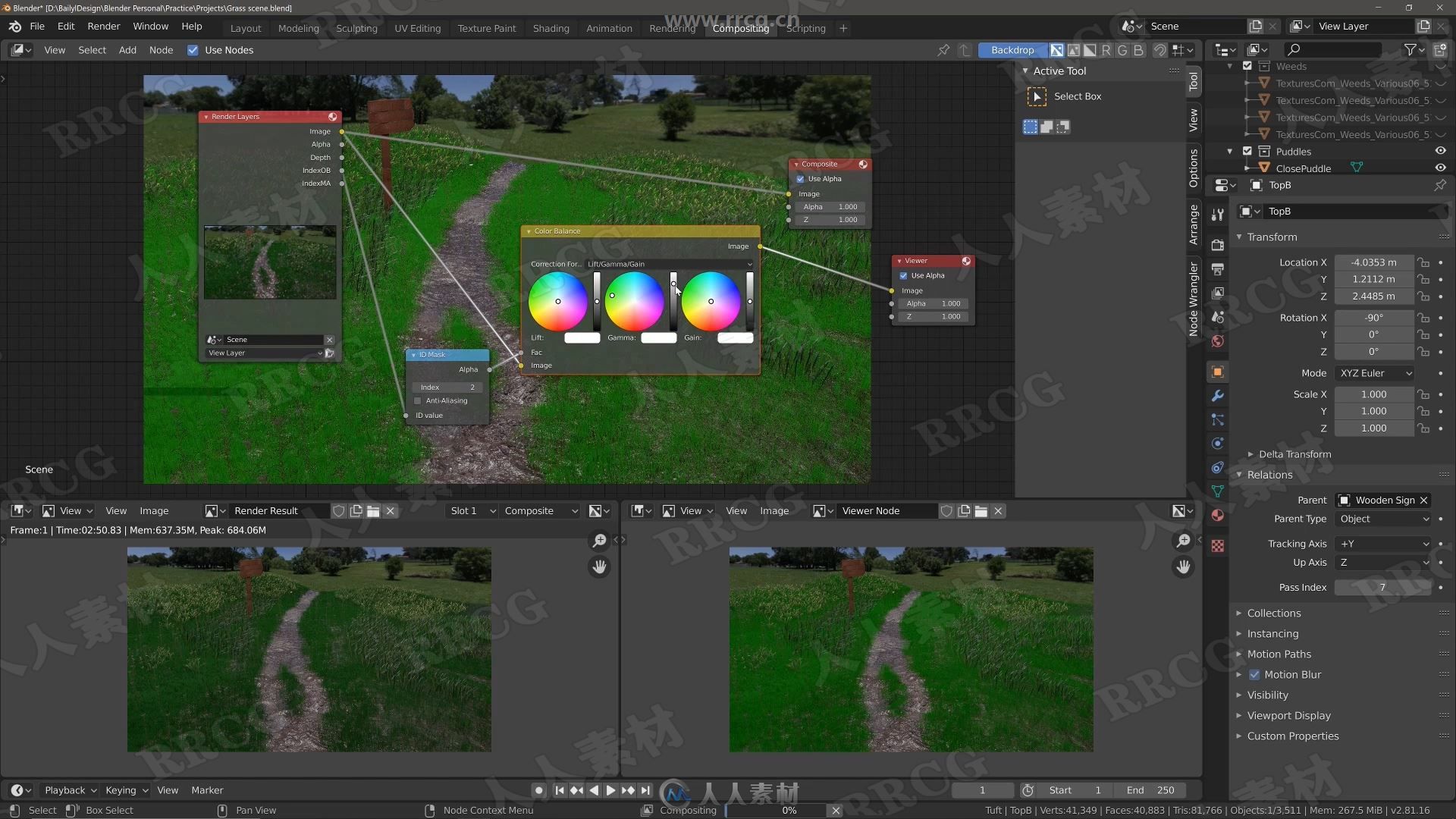Click the Render Result thumbnail in bottom panel

310,650
